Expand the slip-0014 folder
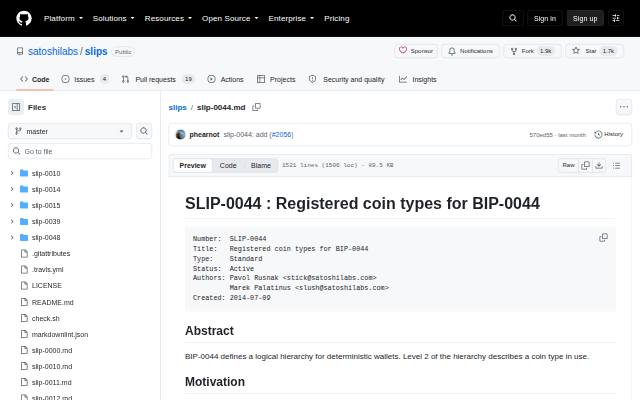Viewport: 640px width, 400px height. pyautogui.click(x=12, y=189)
